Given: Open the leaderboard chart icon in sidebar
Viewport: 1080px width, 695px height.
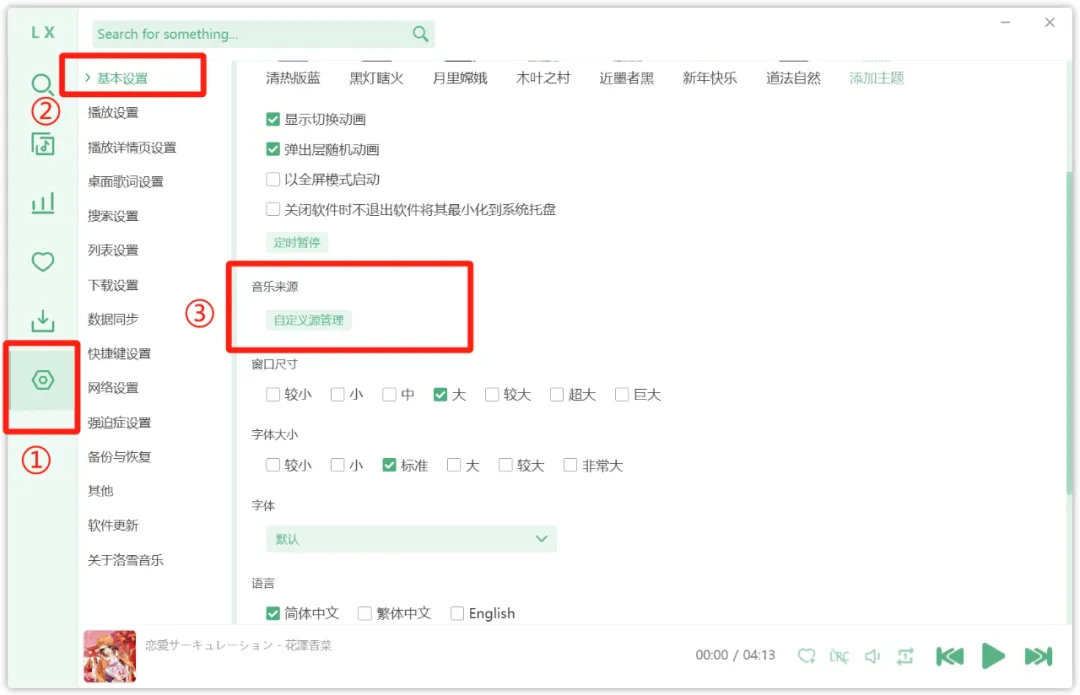Looking at the screenshot, I should (42, 204).
